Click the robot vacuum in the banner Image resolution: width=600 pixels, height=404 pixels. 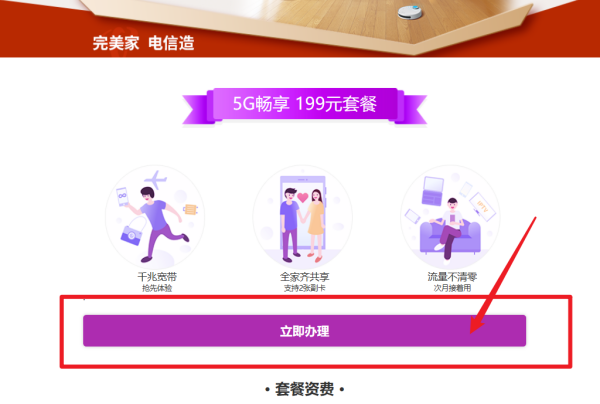tap(410, 12)
